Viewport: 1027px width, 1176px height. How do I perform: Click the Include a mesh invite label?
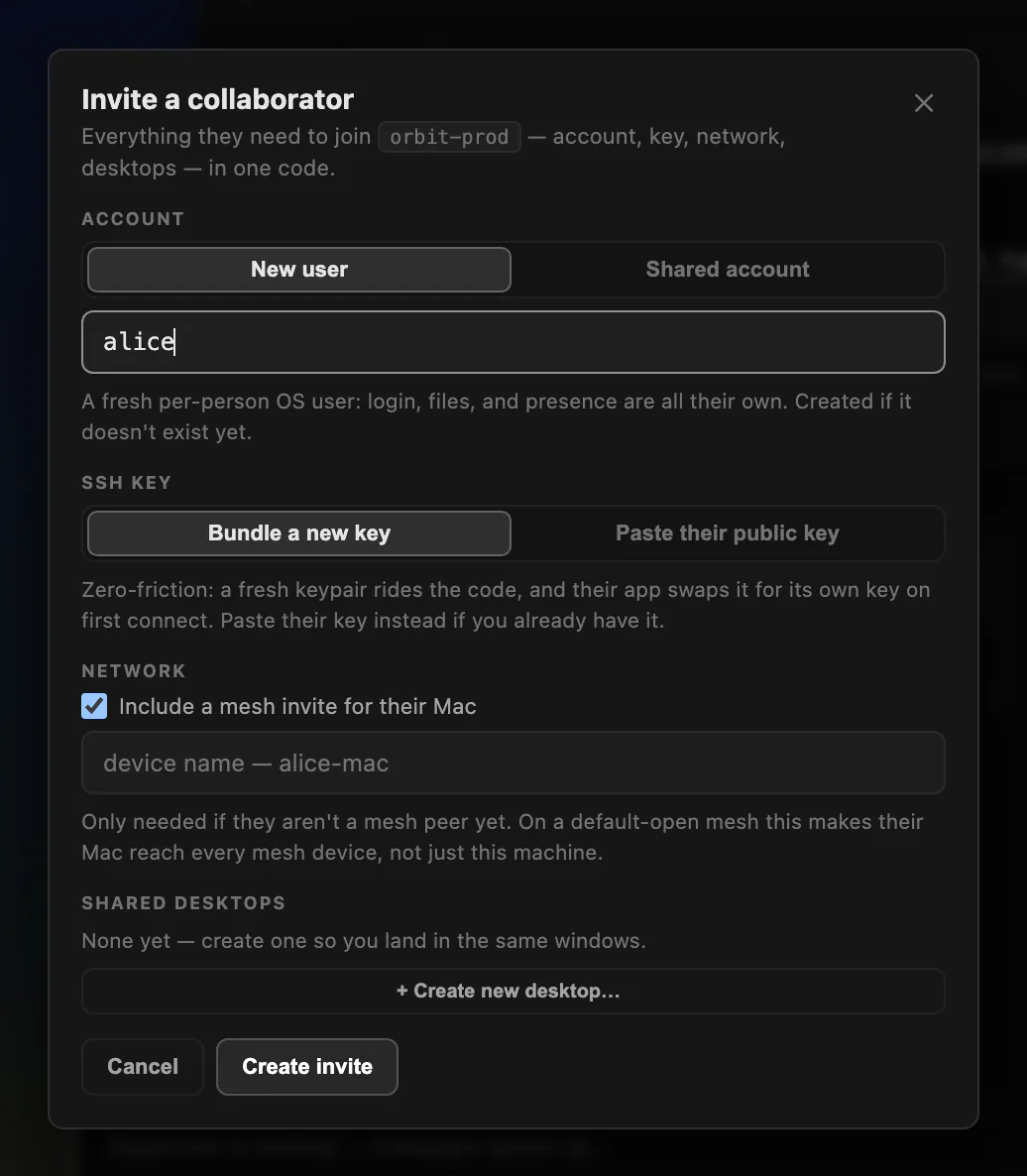pos(297,707)
